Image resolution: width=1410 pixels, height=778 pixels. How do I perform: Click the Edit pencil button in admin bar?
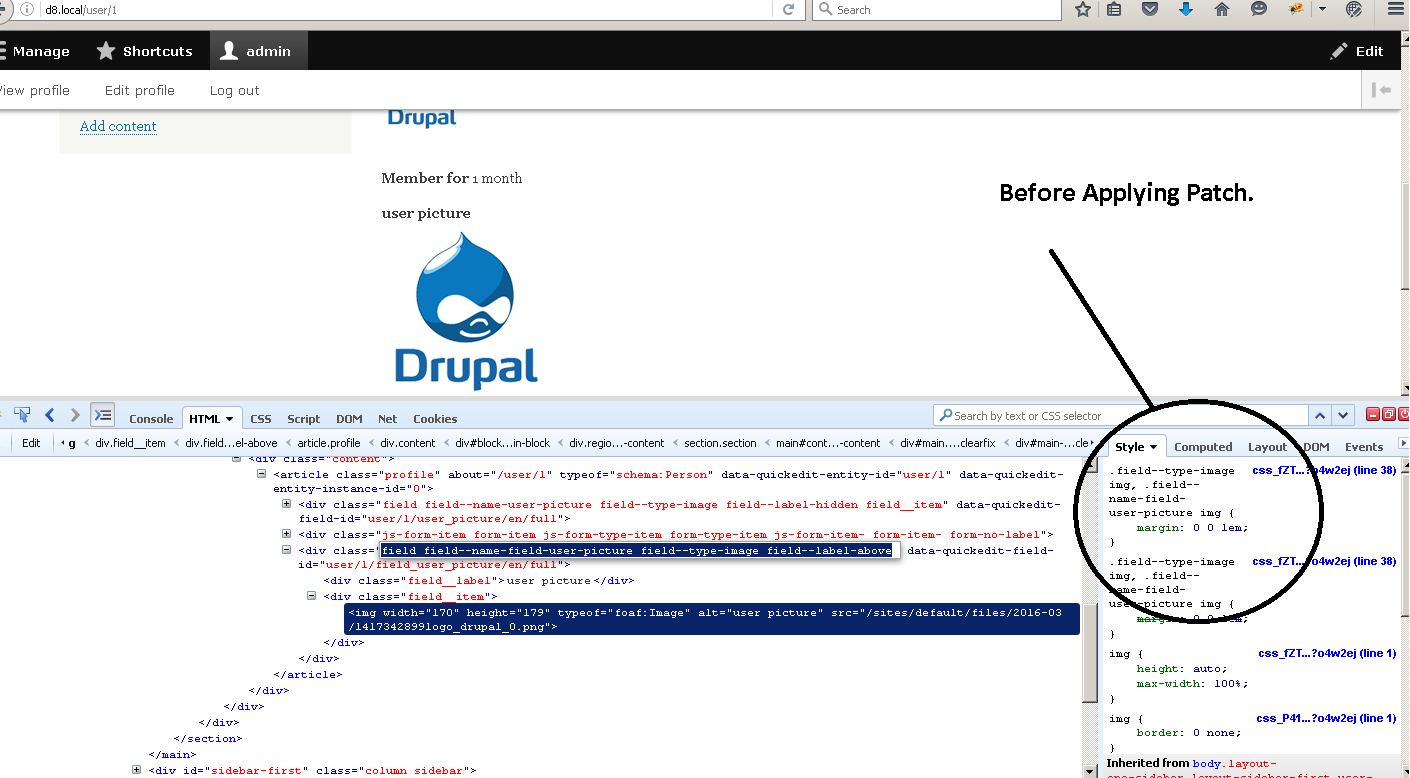1357,51
